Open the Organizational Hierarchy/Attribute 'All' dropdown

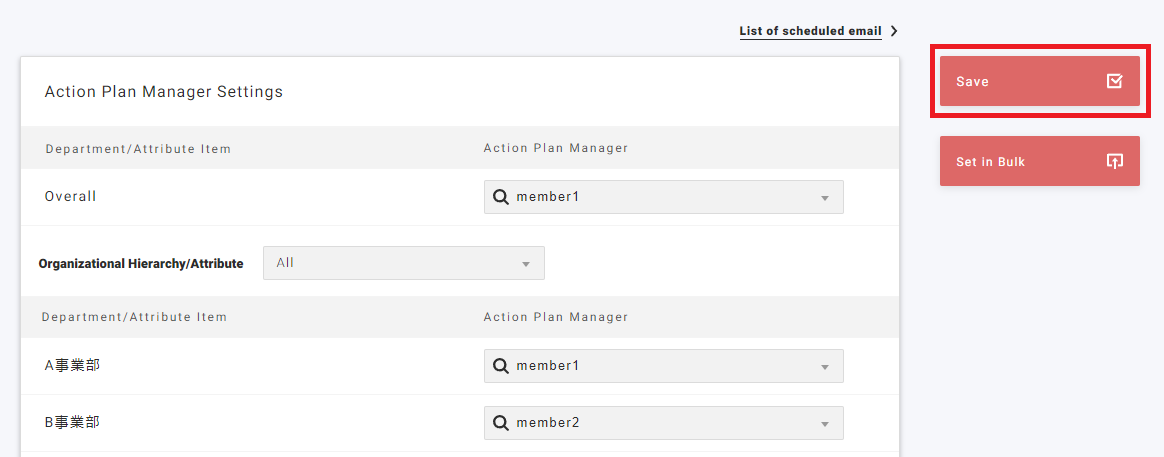tap(403, 263)
